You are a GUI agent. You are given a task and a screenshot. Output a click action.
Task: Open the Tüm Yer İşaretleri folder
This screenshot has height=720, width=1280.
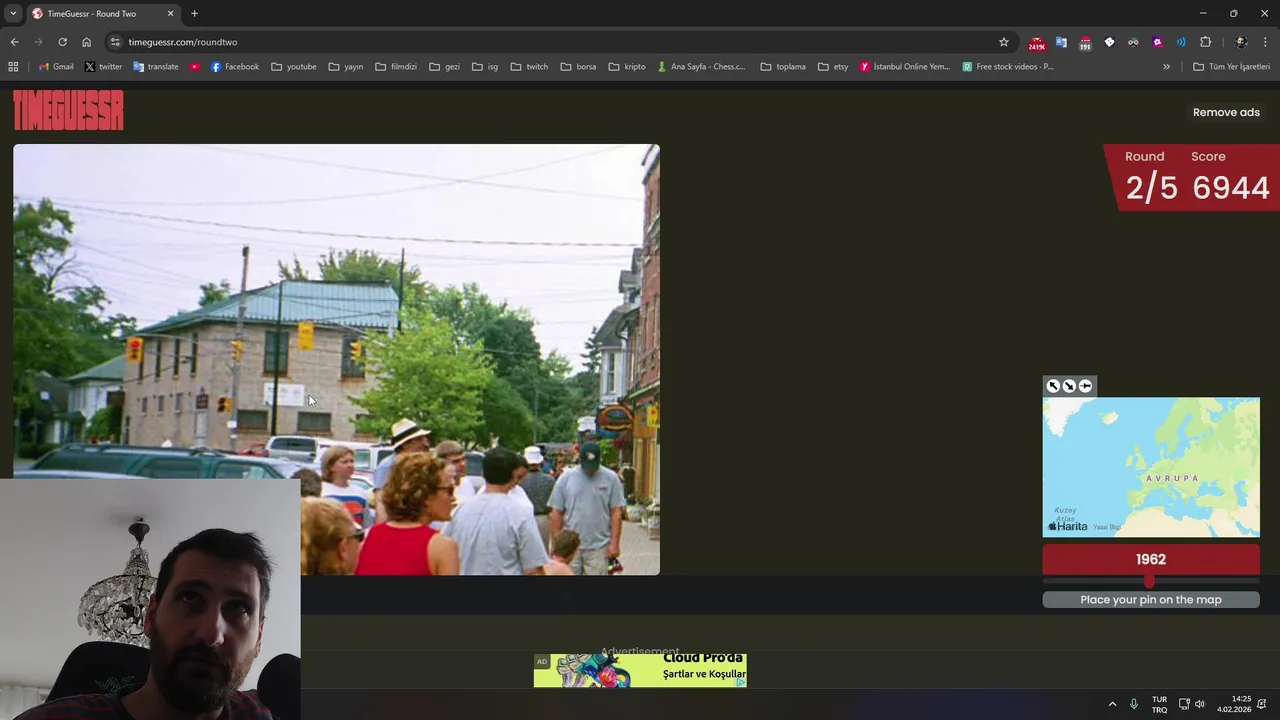coord(1231,67)
